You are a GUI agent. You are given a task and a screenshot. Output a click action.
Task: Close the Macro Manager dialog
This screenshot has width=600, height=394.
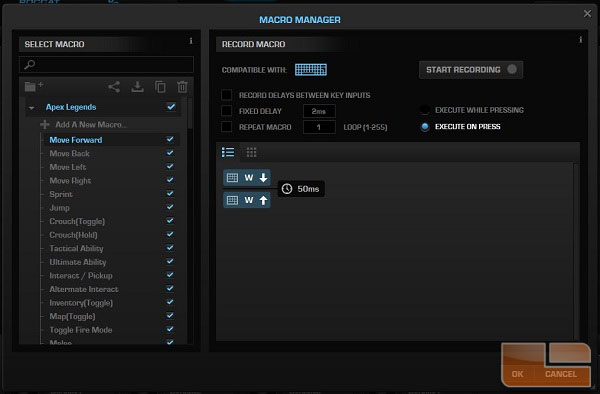coord(587,14)
